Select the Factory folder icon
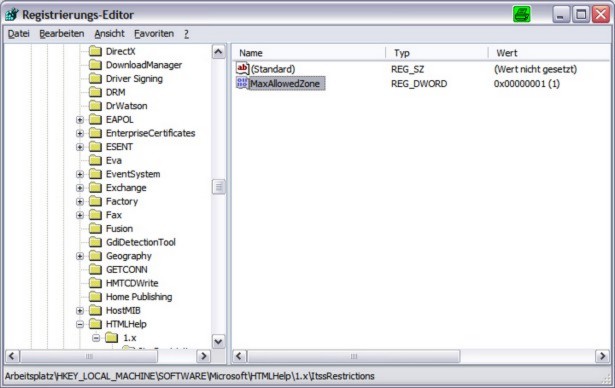This screenshot has height=388, width=615. tap(95, 202)
